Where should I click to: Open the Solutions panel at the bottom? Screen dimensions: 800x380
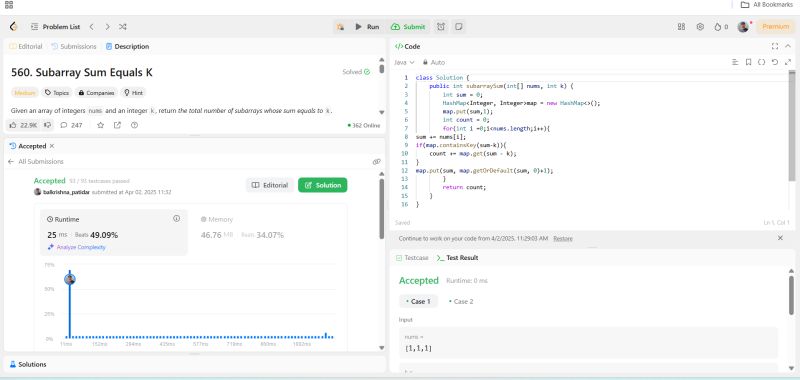point(28,365)
